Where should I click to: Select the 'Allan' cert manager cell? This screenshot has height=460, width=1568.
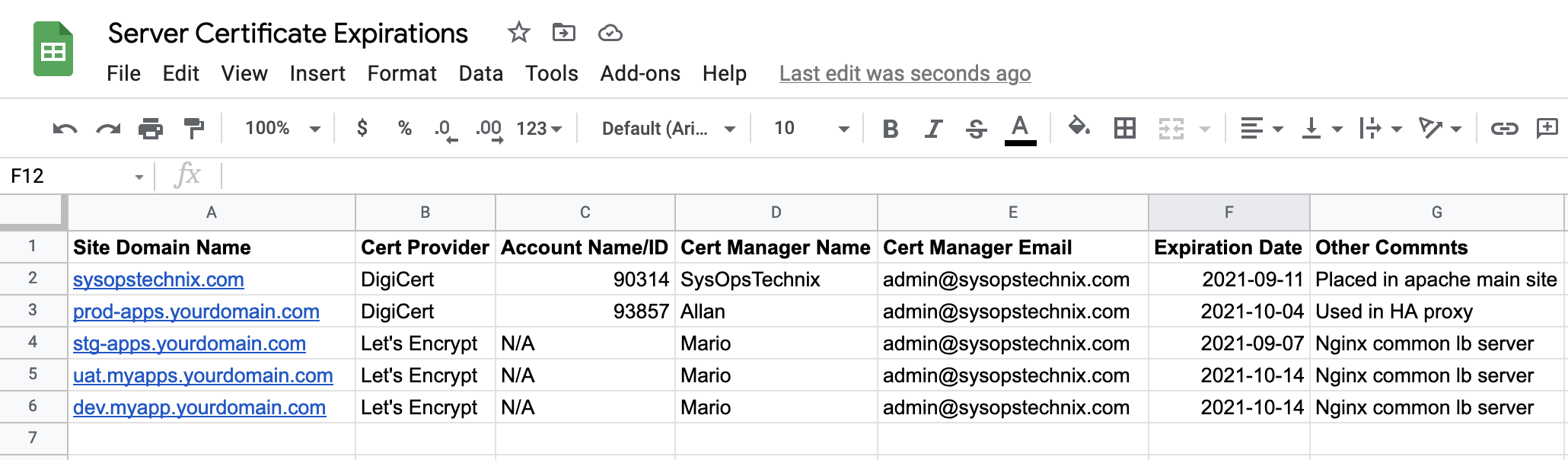coord(776,311)
